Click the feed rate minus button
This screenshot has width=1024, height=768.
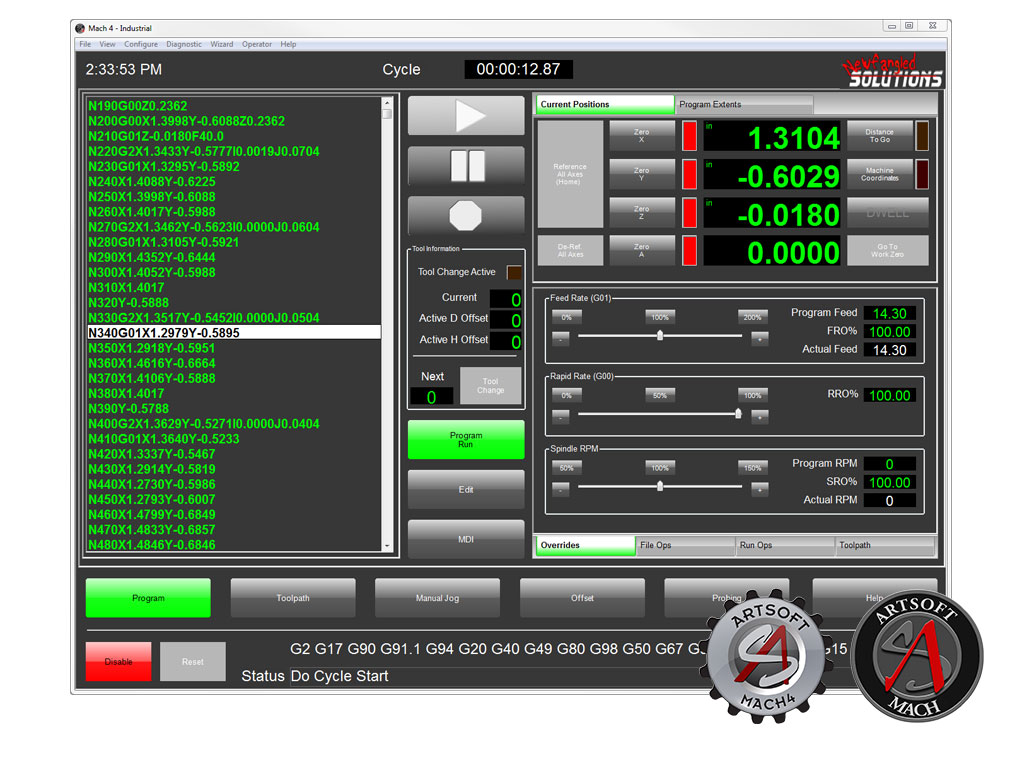pos(561,339)
